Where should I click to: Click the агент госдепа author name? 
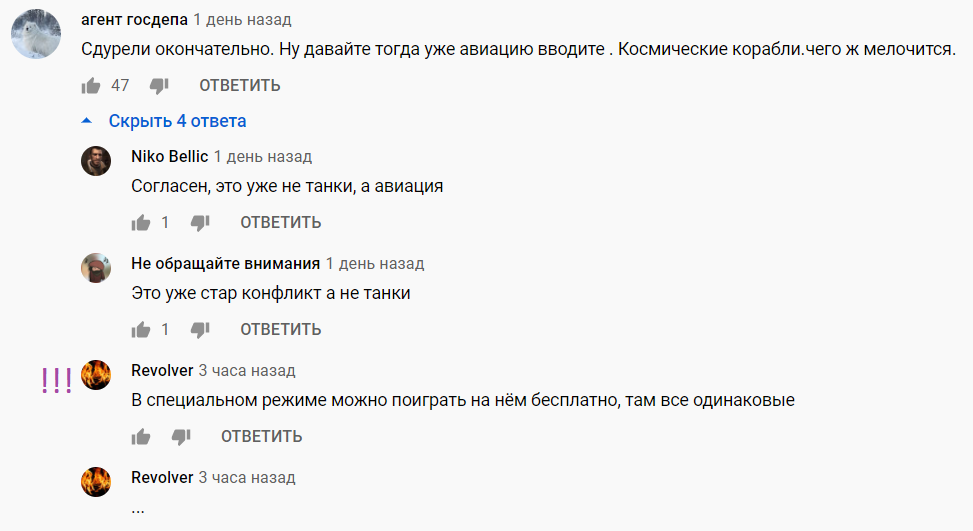134,20
